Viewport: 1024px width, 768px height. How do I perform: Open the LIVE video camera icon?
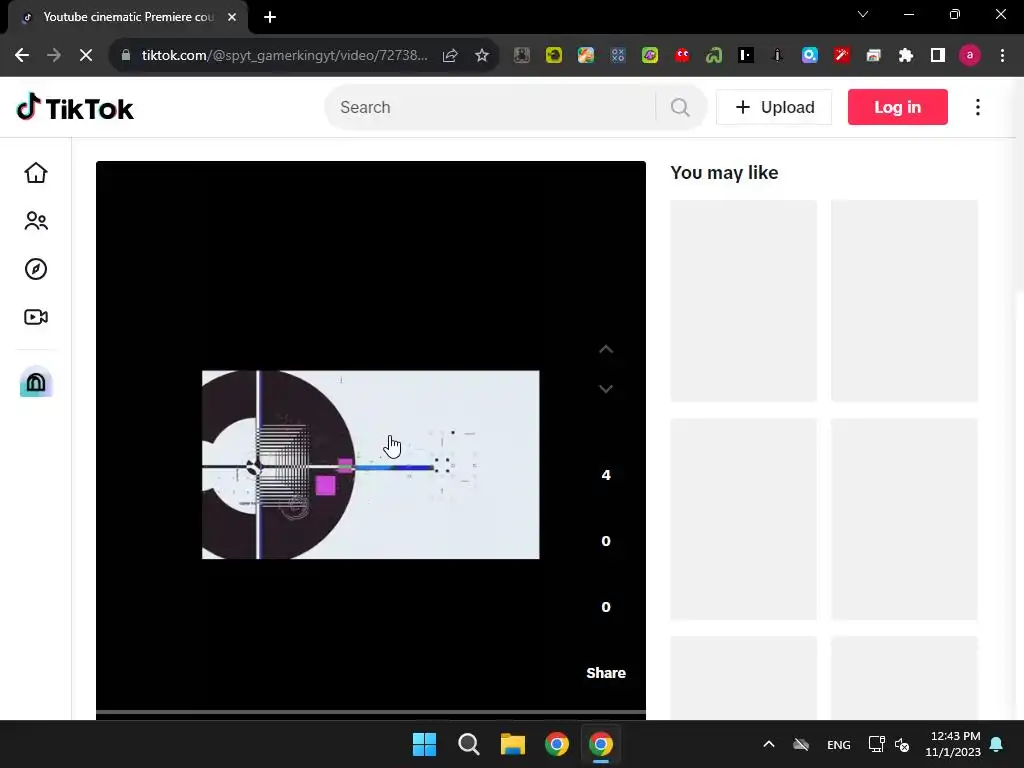pos(36,317)
